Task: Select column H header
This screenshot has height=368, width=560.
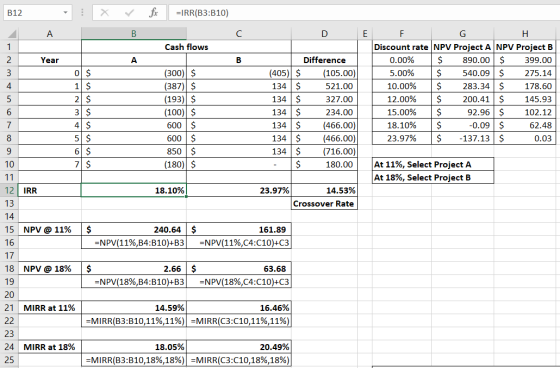Action: [x=525, y=34]
